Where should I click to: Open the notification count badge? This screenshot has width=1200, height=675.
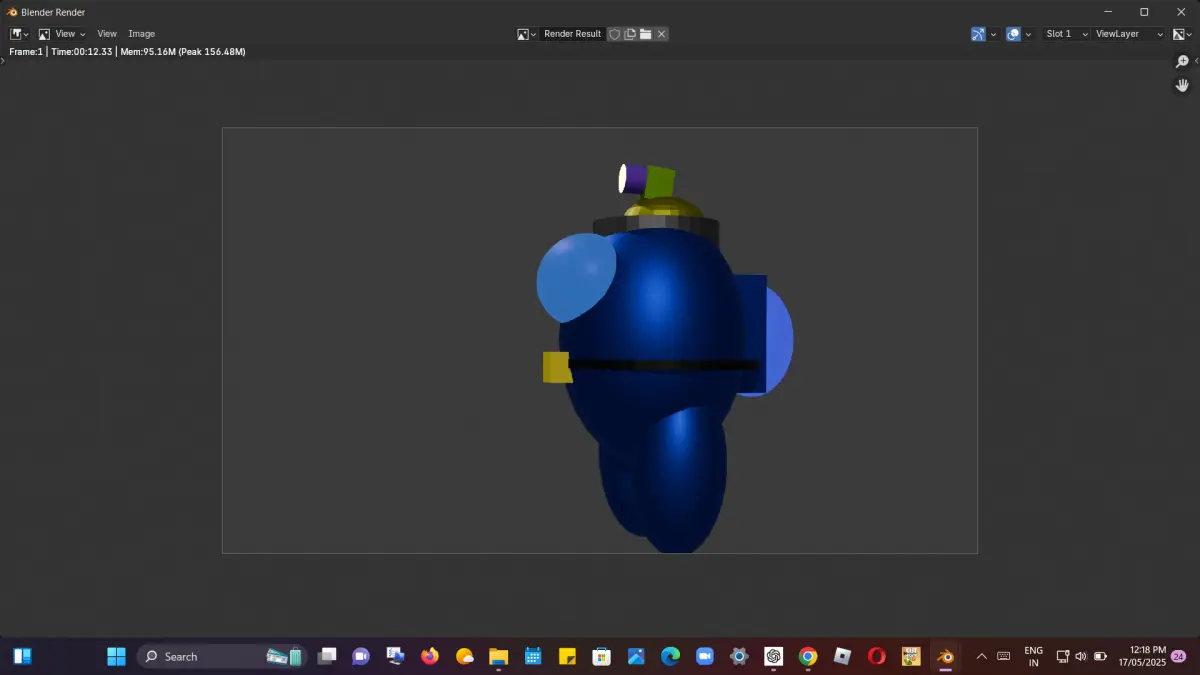[1179, 656]
